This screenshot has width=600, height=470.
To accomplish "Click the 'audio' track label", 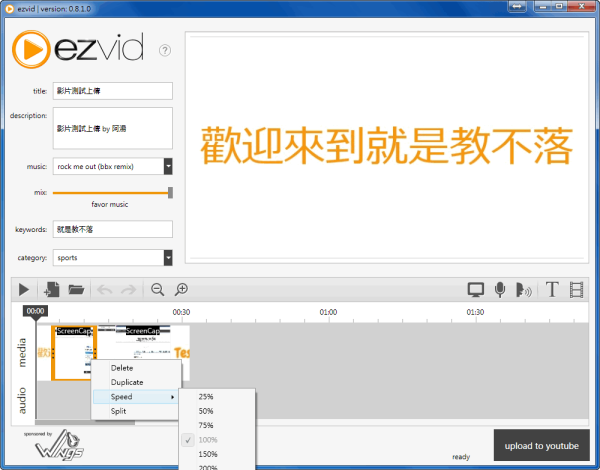I will point(22,400).
